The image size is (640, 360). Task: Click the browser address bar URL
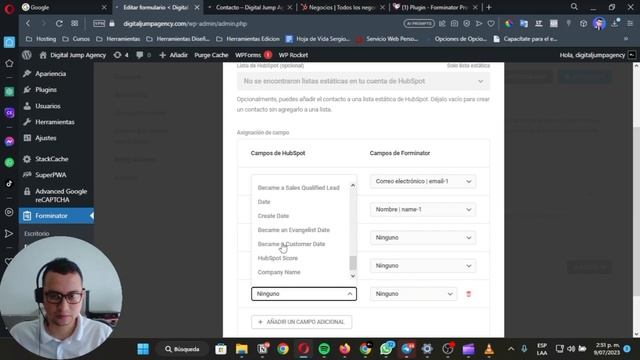tap(185, 24)
